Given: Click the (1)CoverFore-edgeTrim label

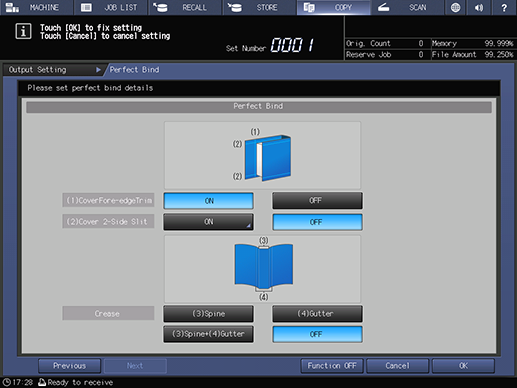Looking at the screenshot, I should pos(108,200).
